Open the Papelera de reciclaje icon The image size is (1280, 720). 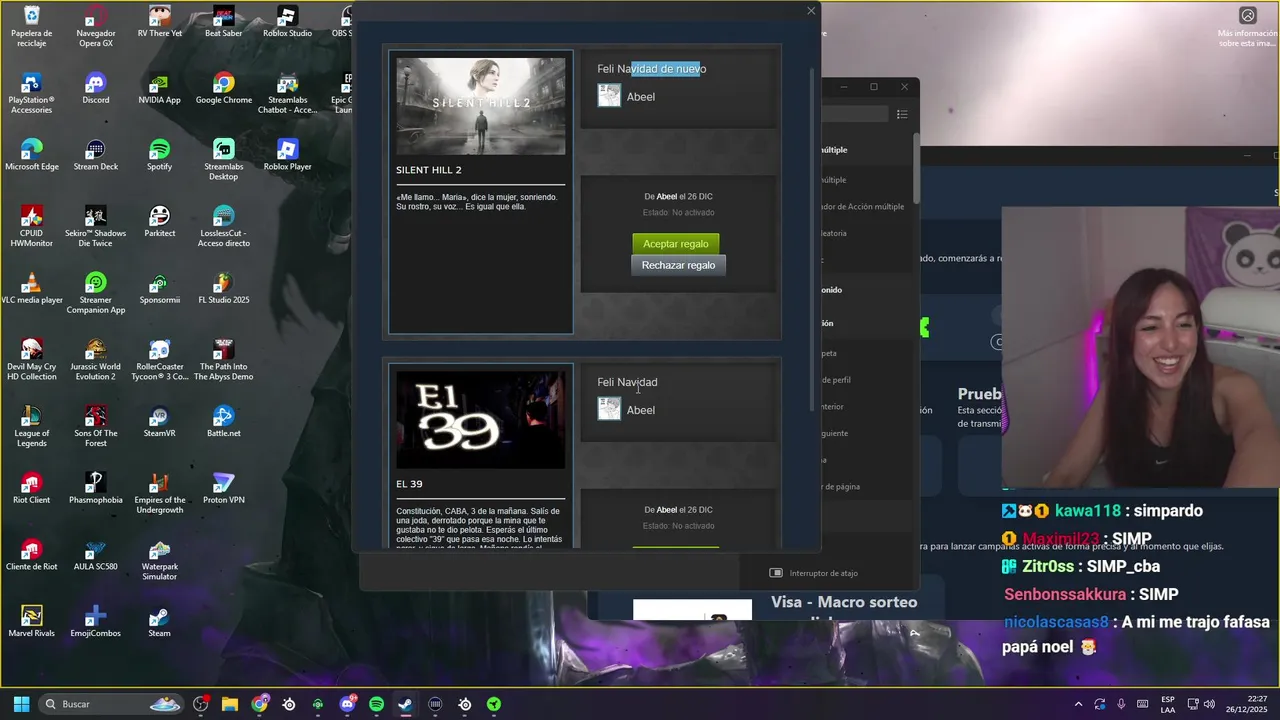point(31,27)
